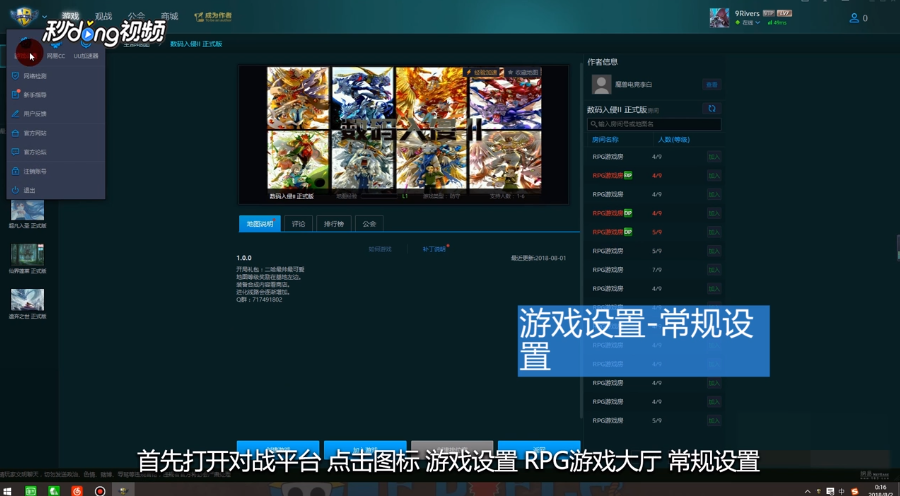Switch to the 观战 top navigation tab
Screen dimensions: 900x496
click(103, 16)
